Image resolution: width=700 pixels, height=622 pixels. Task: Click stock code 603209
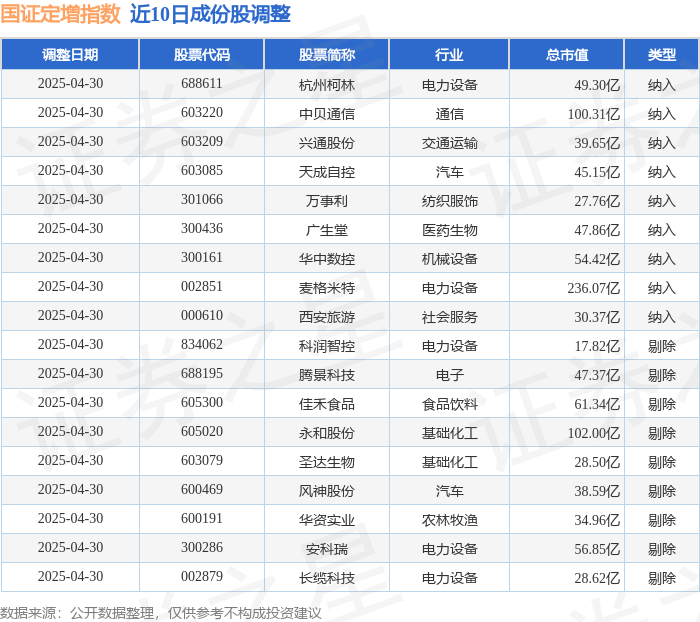click(x=202, y=142)
